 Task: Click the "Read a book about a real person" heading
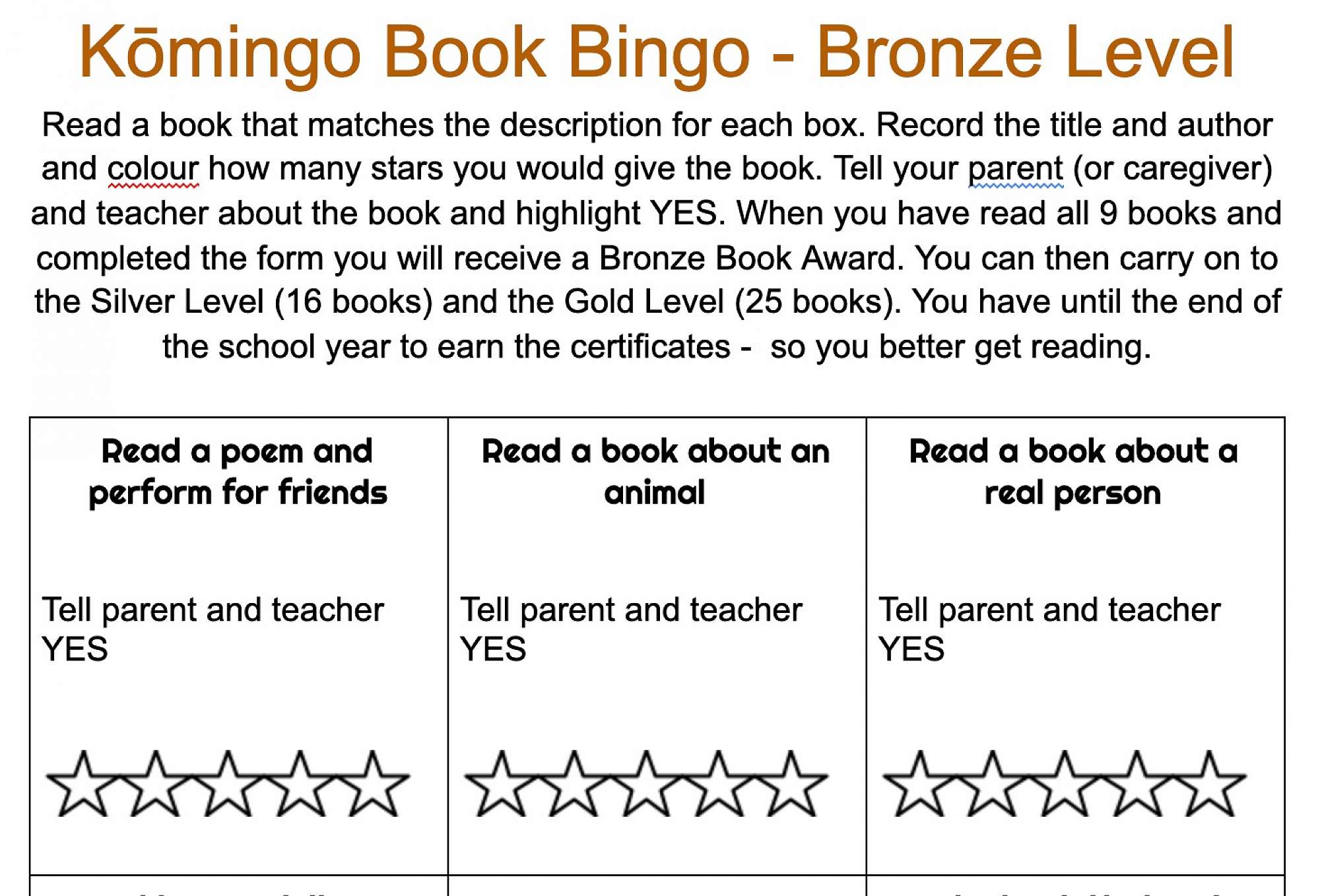click(x=1073, y=472)
